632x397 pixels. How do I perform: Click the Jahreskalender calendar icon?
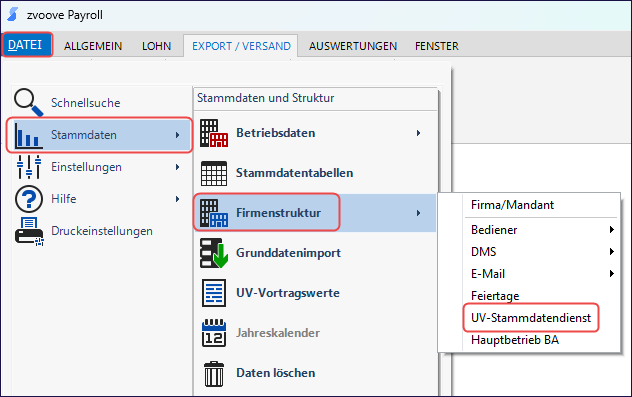click(214, 333)
